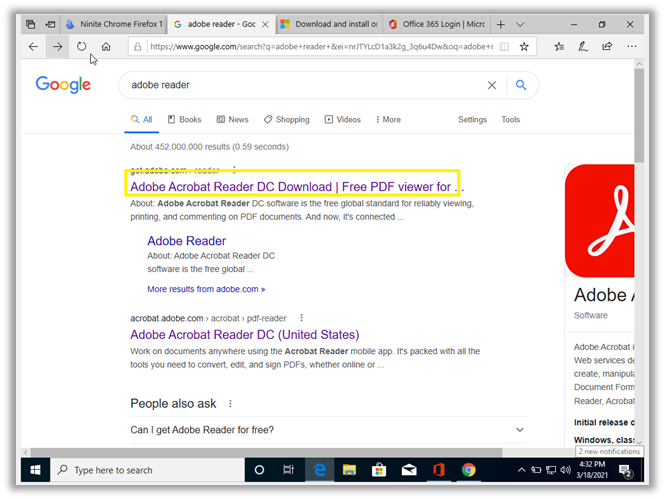Open the browser home page
The height and width of the screenshot is (499, 665).
click(106, 47)
